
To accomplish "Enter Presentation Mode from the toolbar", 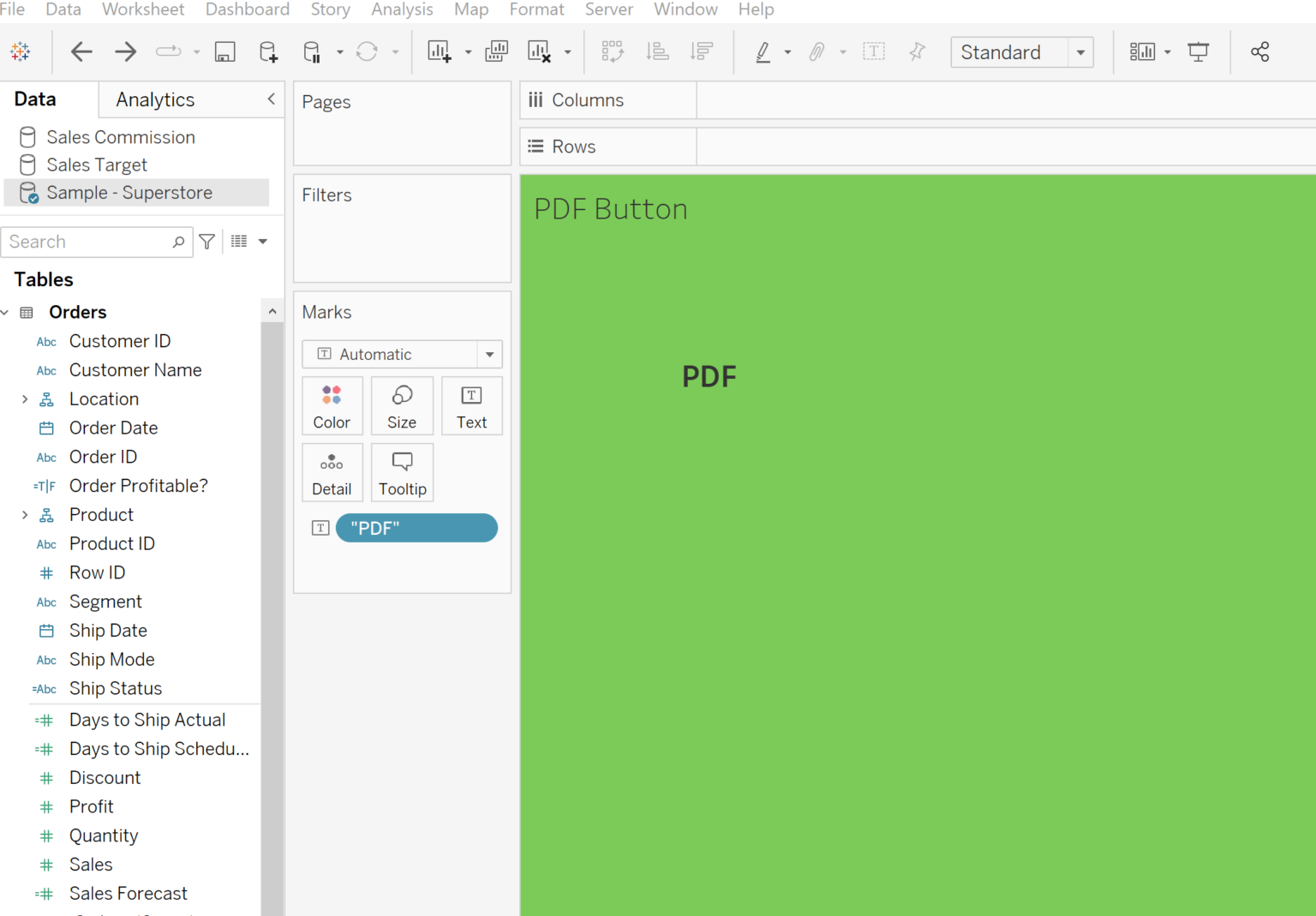I will pos(1198,51).
